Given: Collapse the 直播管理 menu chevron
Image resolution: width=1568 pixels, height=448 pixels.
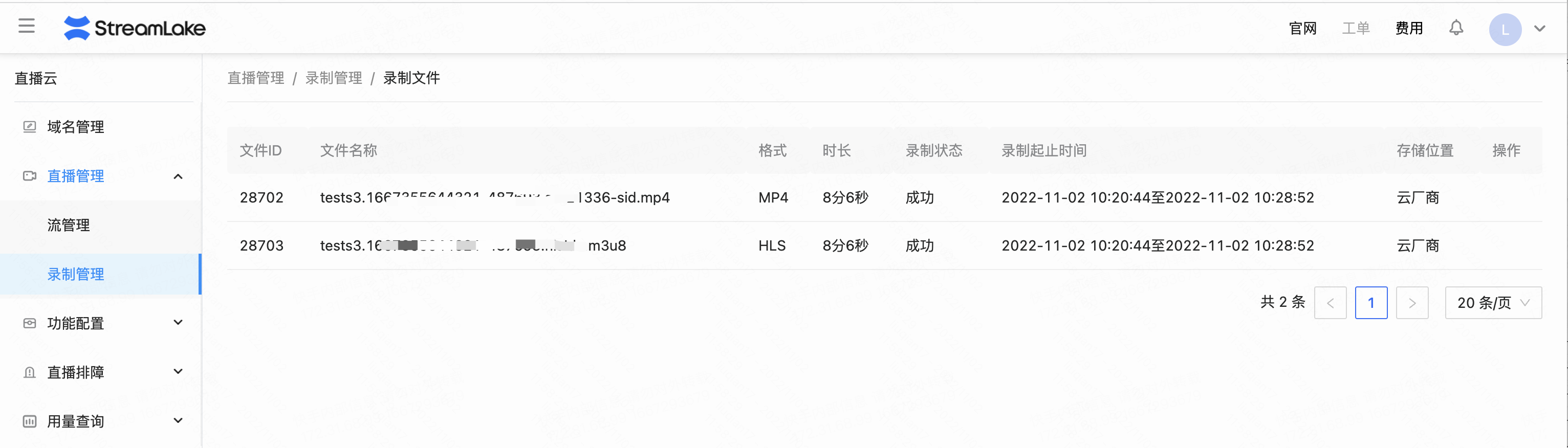Looking at the screenshot, I should [178, 176].
